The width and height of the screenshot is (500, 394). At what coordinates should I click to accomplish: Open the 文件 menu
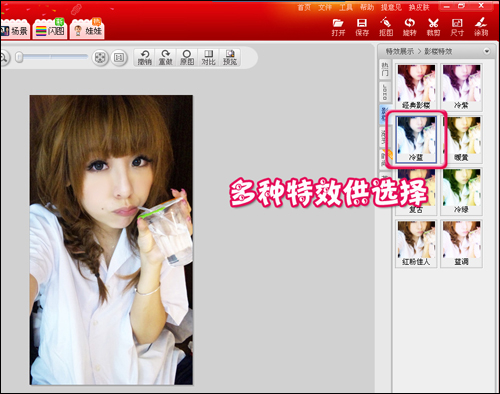point(325,7)
